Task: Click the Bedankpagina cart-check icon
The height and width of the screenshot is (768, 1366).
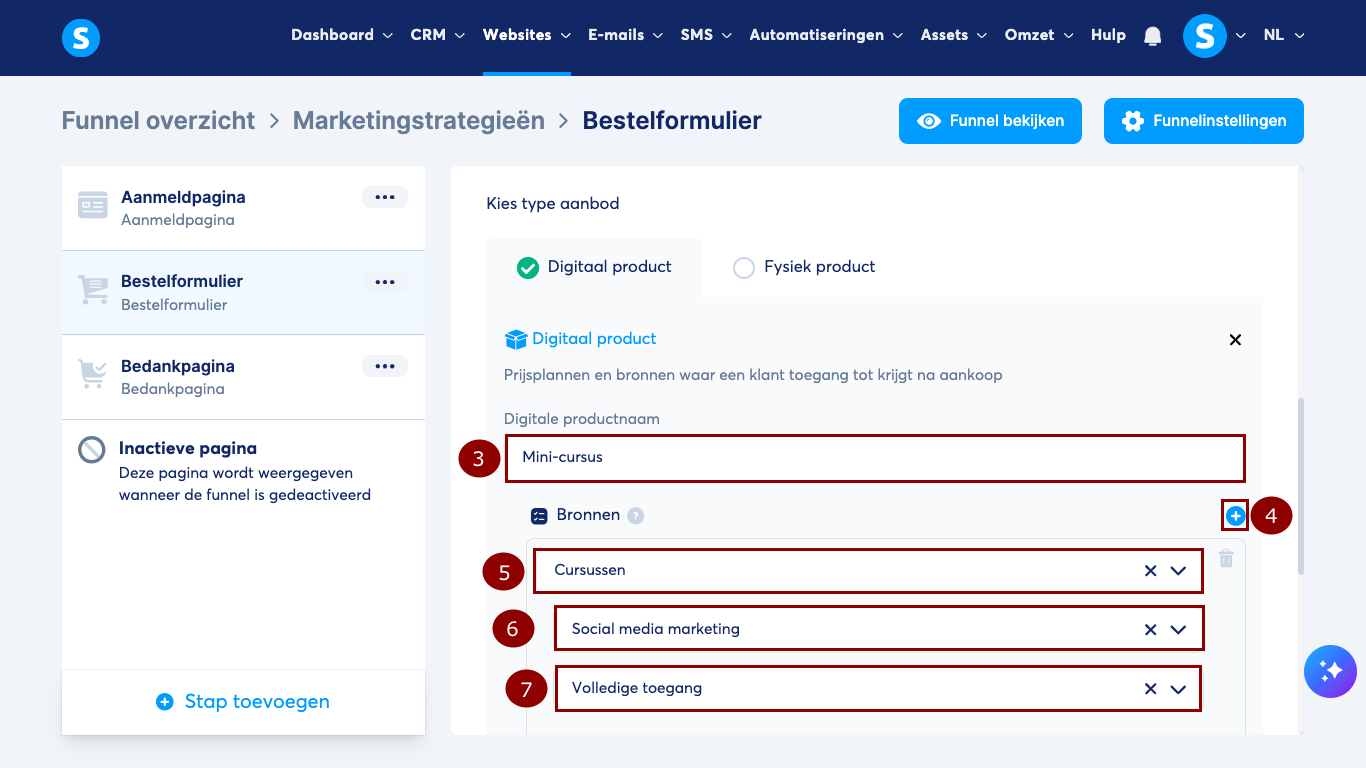Action: pyautogui.click(x=93, y=375)
